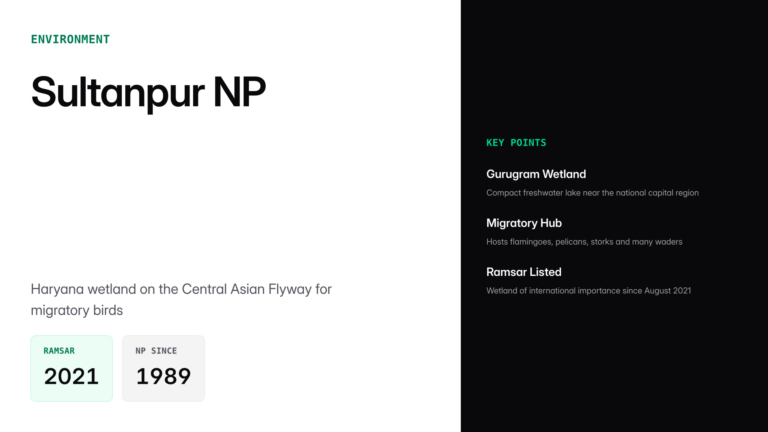Click the word 'NP' in the title
The width and height of the screenshot is (768, 432).
(x=239, y=92)
